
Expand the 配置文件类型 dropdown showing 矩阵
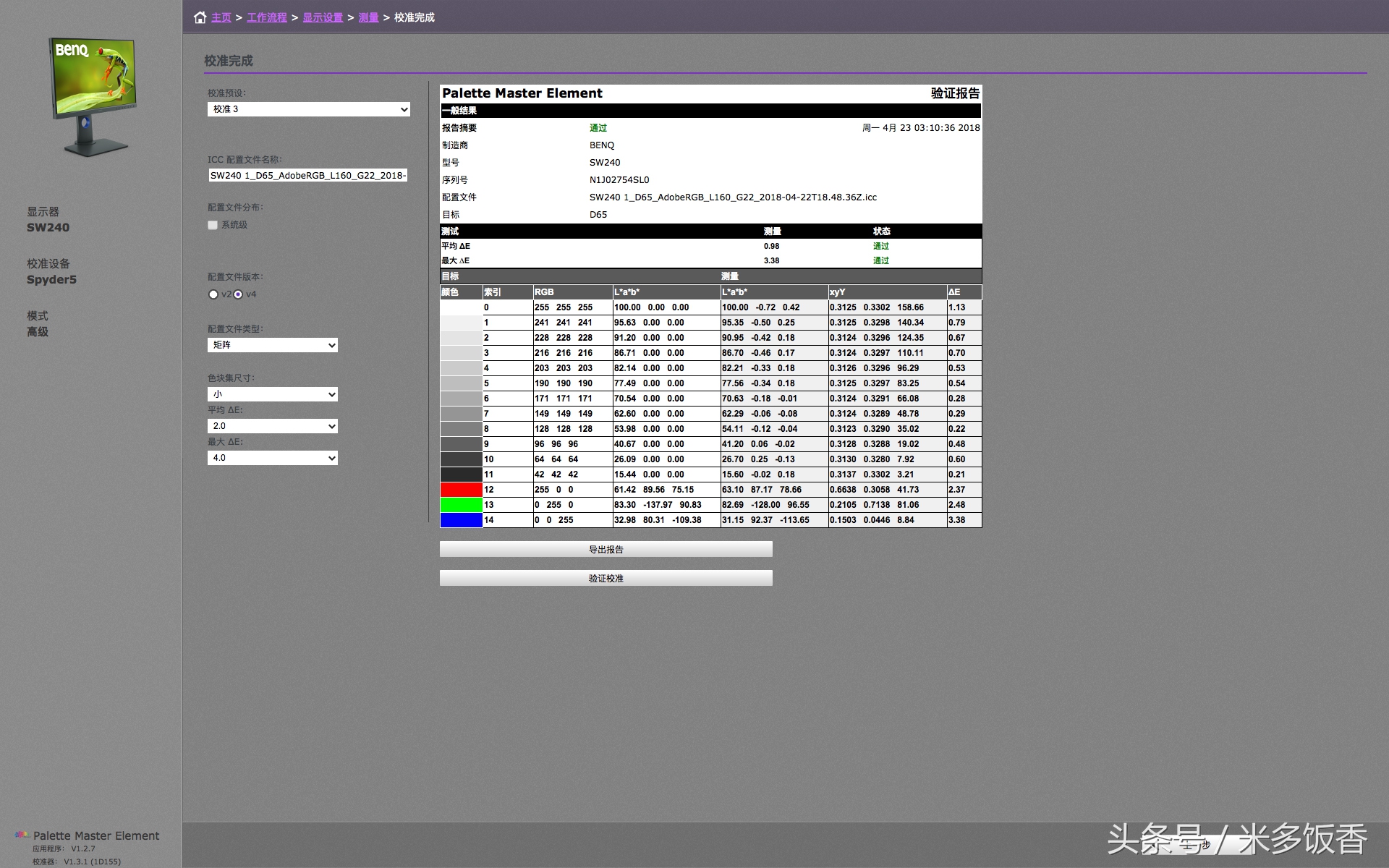pyautogui.click(x=273, y=345)
